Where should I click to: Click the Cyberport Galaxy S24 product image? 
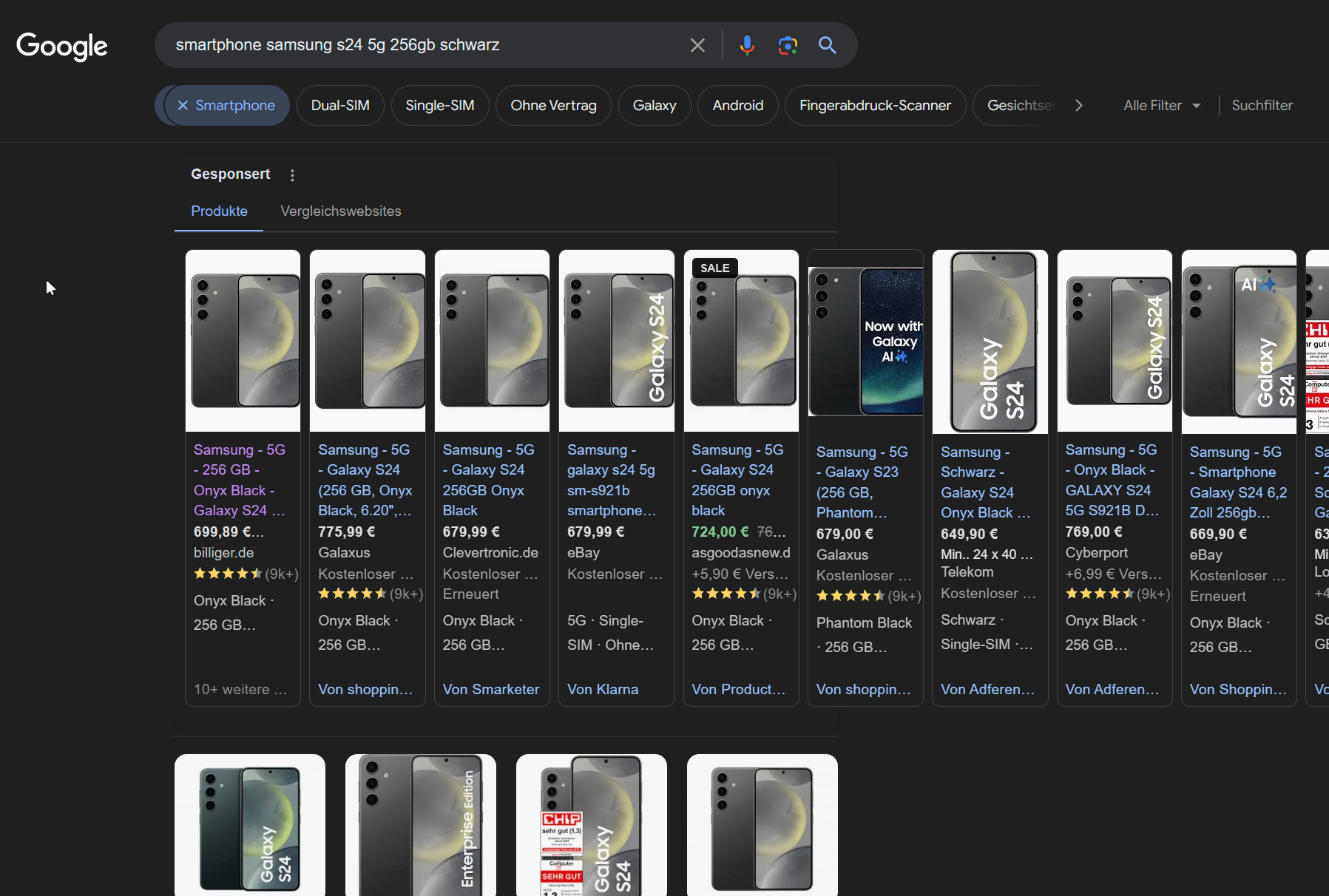tap(1115, 341)
